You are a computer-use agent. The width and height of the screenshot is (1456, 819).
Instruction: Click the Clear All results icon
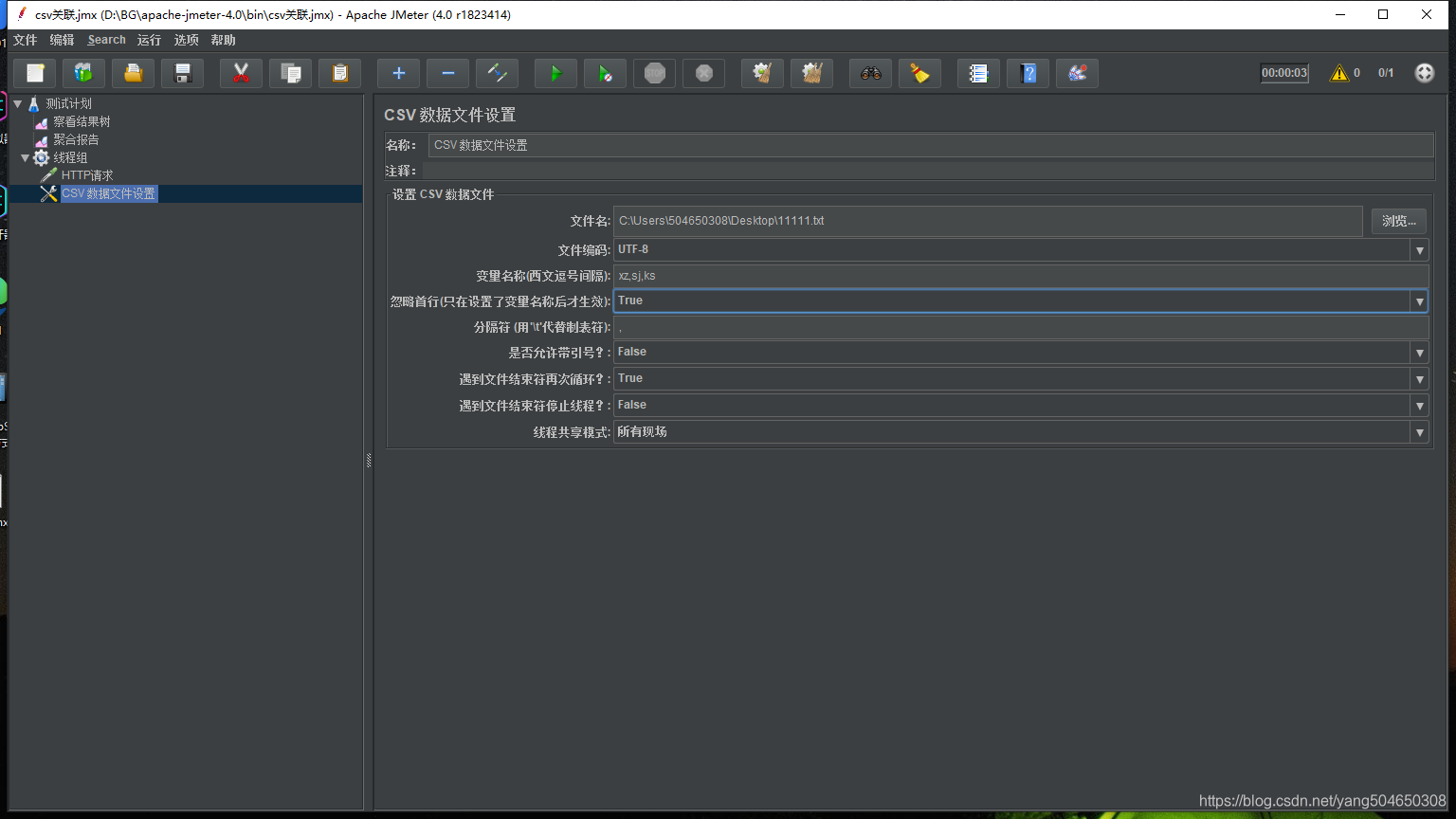point(812,73)
